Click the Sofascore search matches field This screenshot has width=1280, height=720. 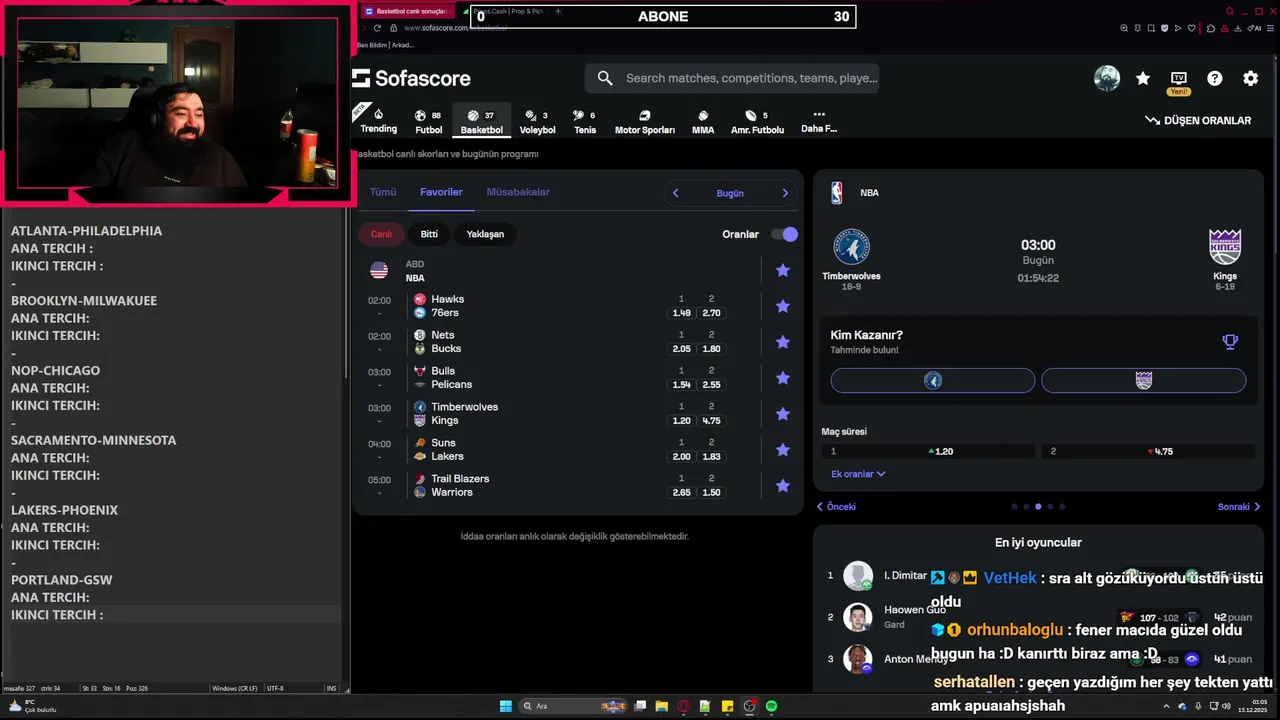pos(732,78)
